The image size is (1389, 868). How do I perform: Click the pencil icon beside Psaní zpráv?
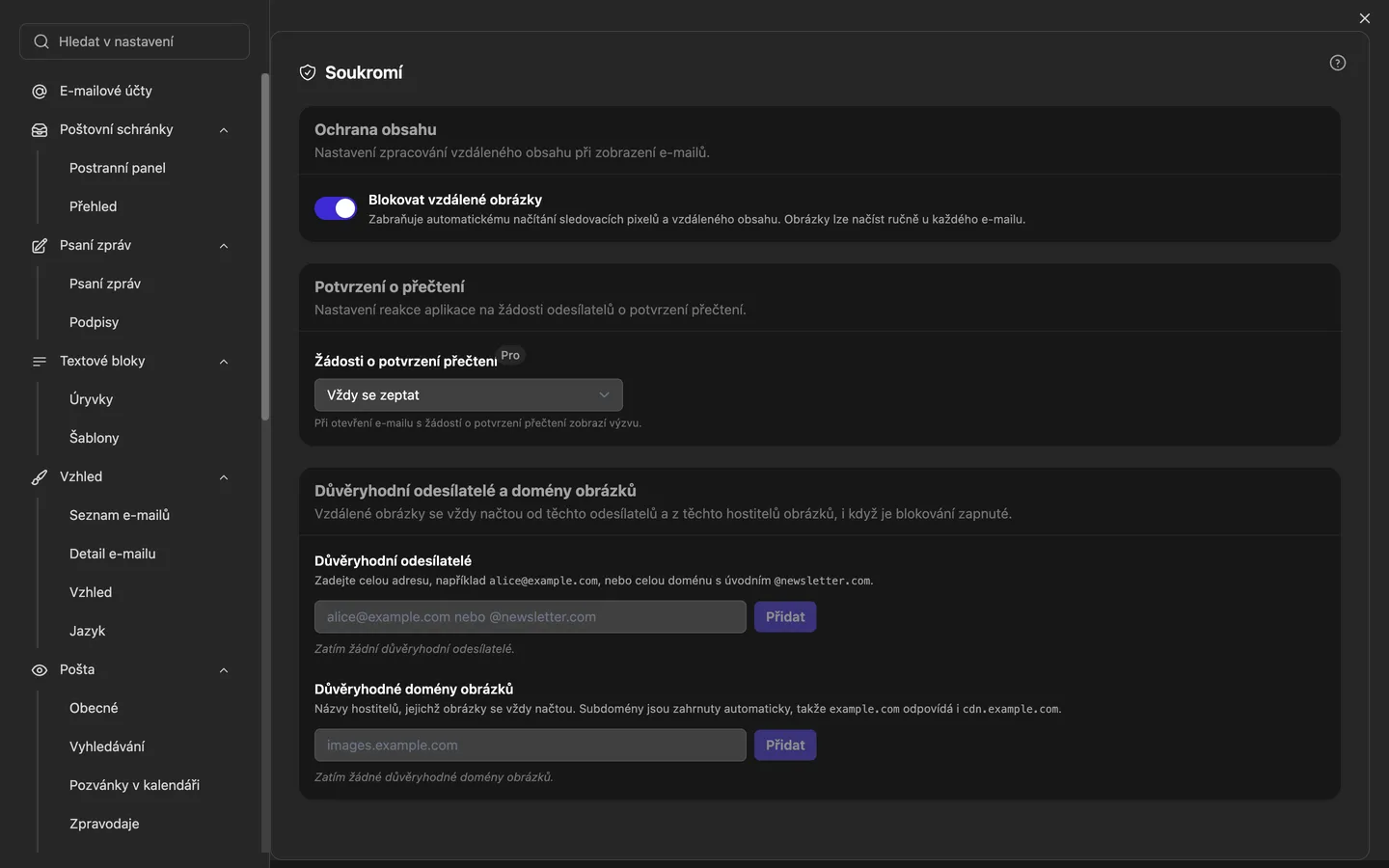[x=40, y=246]
